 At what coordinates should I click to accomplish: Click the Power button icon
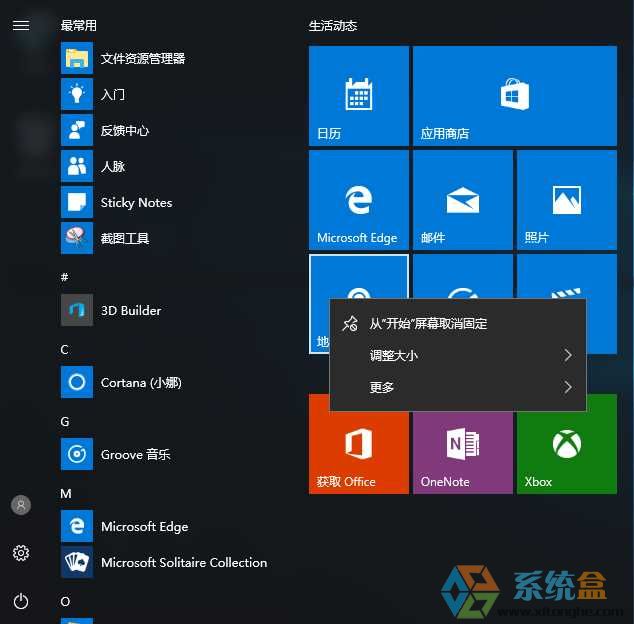[x=21, y=601]
